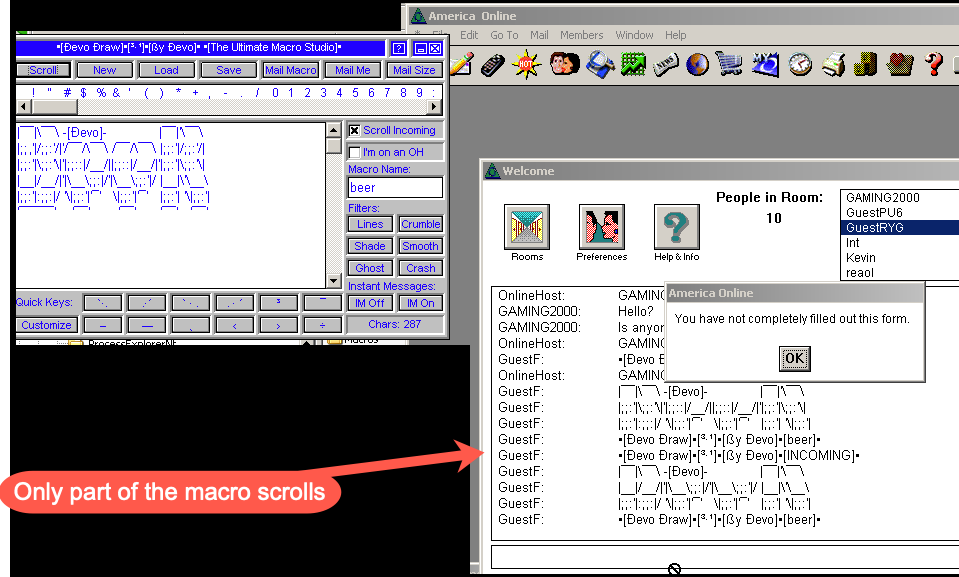Image resolution: width=959 pixels, height=577 pixels.
Task: Click the character bar right scroll arrow
Action: point(434,106)
